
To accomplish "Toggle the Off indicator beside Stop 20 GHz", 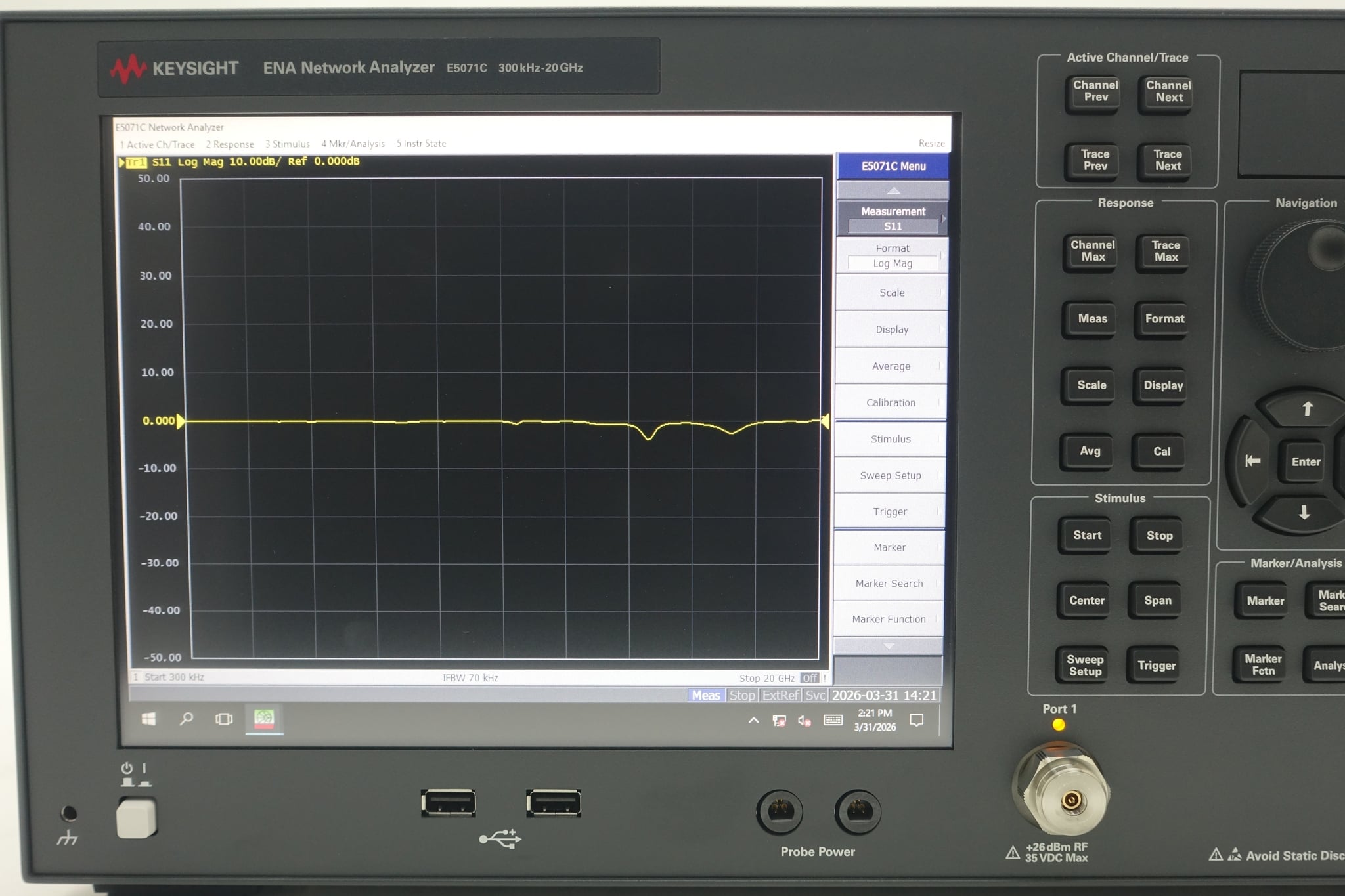I will tap(810, 678).
